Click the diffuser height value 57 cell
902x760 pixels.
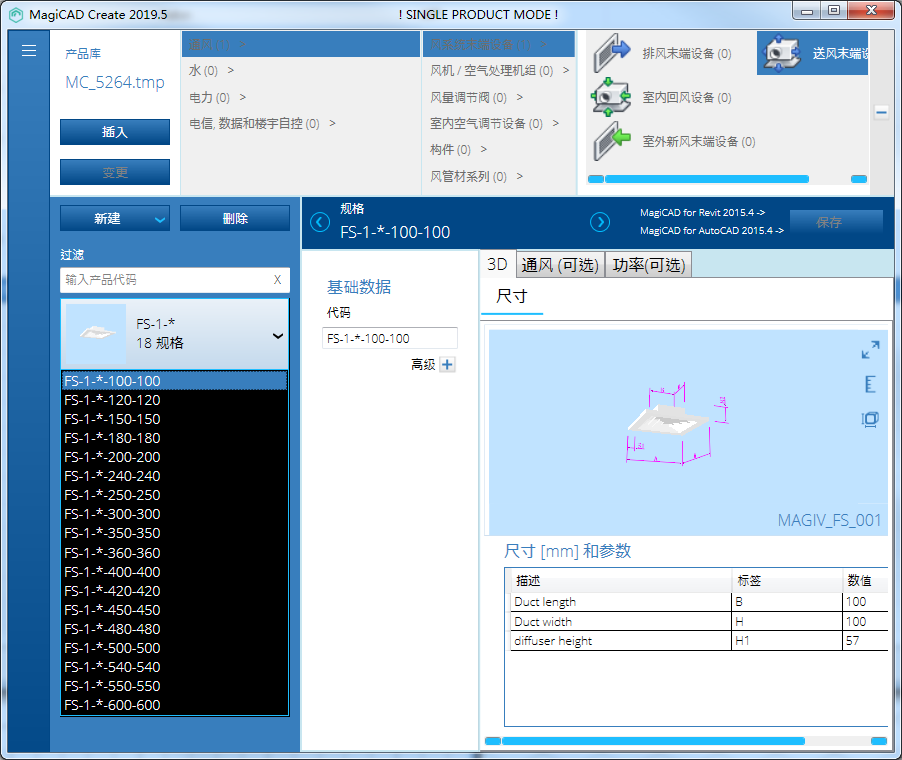pyautogui.click(x=865, y=641)
